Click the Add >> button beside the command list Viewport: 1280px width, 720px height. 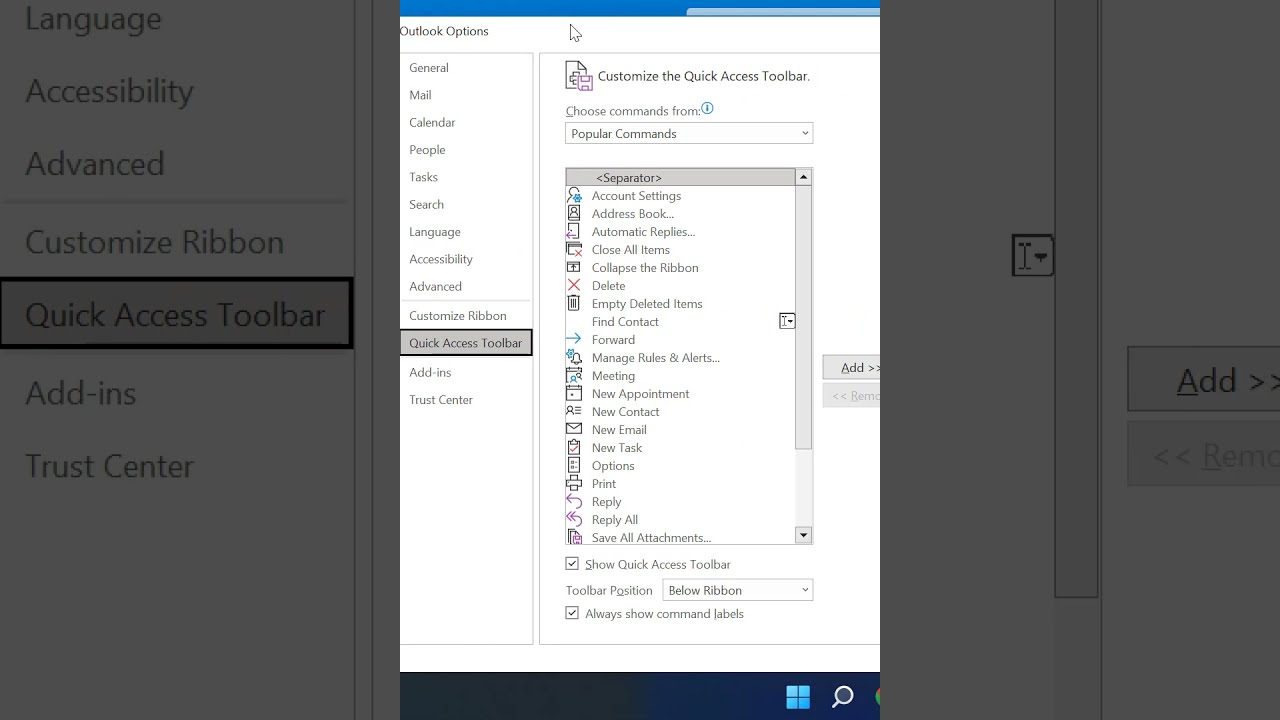pos(852,368)
